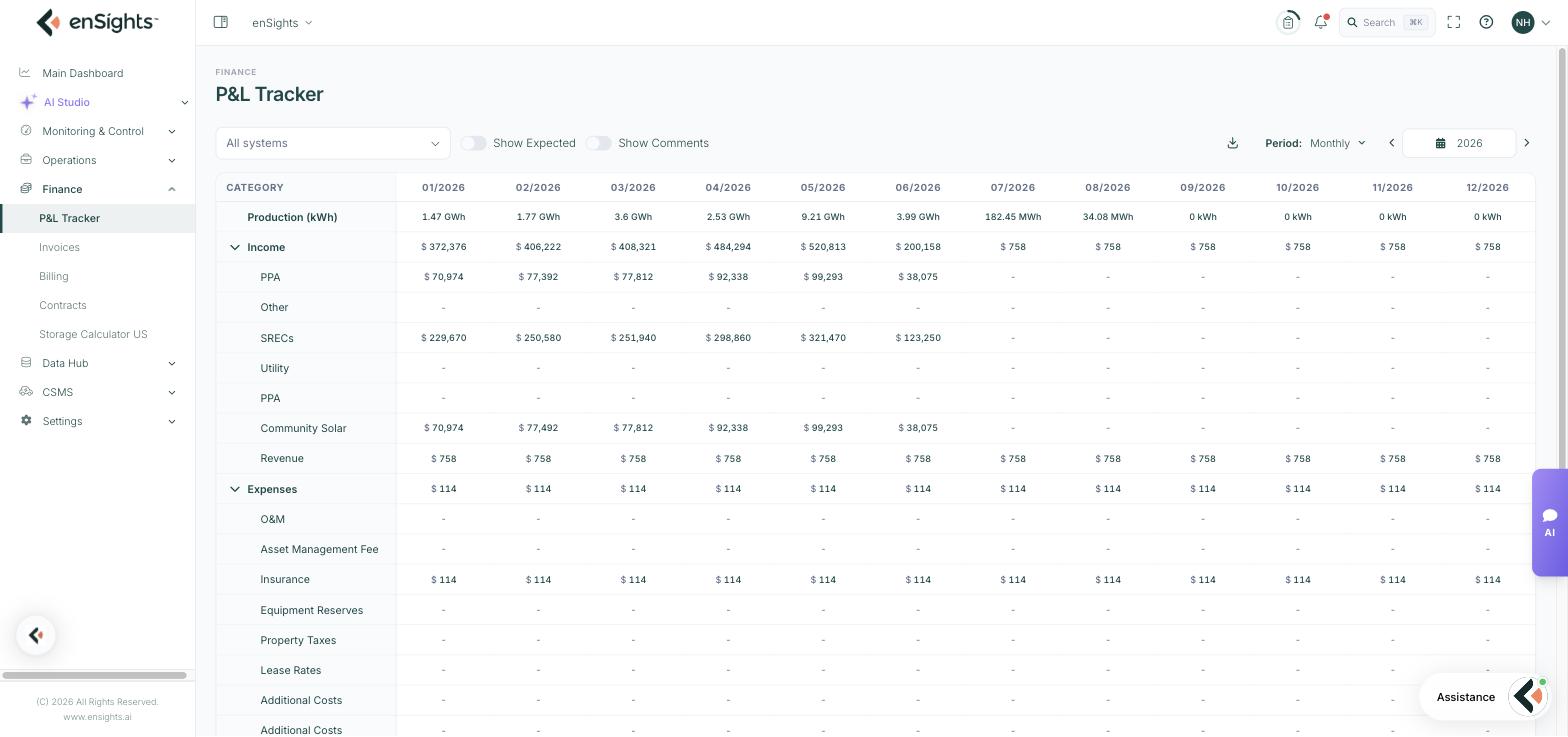Click the enSights logo in sidebar
Viewport: 1568px width, 737px height.
97,22
